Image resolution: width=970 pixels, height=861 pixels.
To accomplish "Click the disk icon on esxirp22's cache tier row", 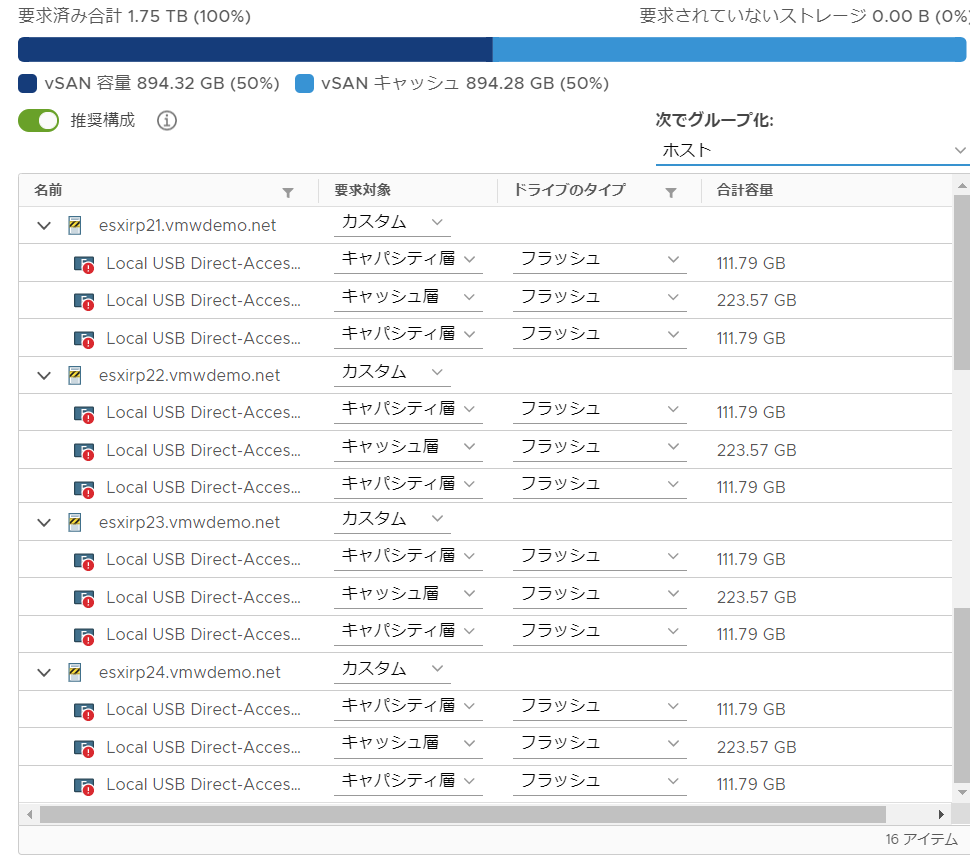I will (84, 449).
